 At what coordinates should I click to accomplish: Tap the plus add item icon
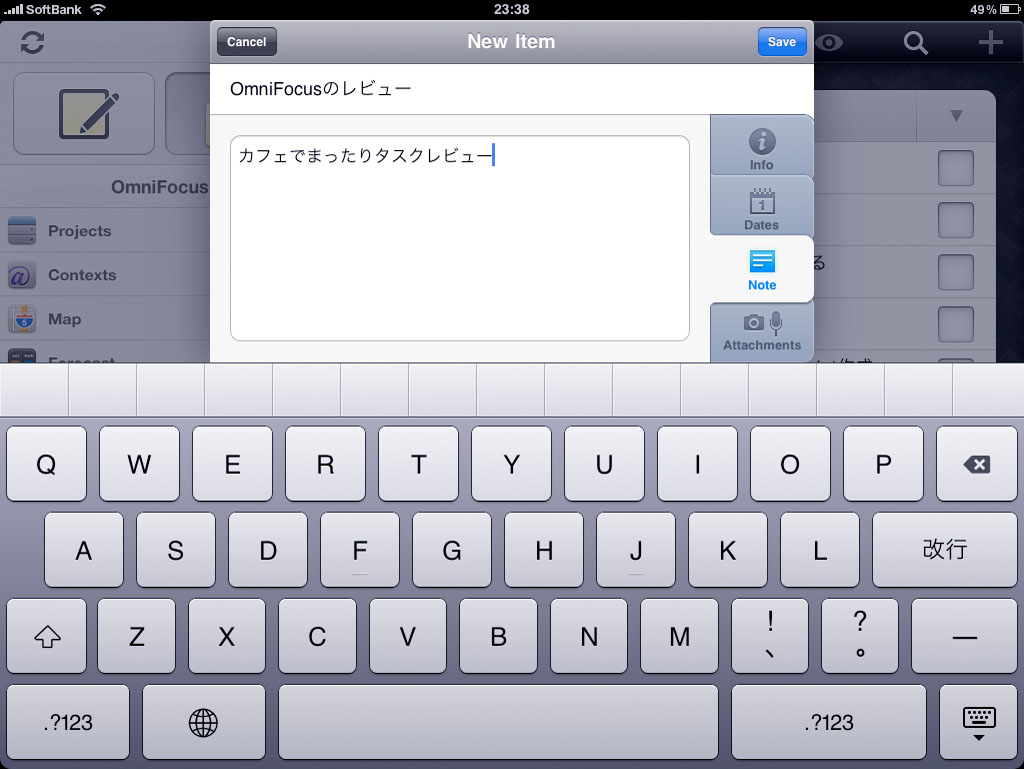pyautogui.click(x=990, y=42)
